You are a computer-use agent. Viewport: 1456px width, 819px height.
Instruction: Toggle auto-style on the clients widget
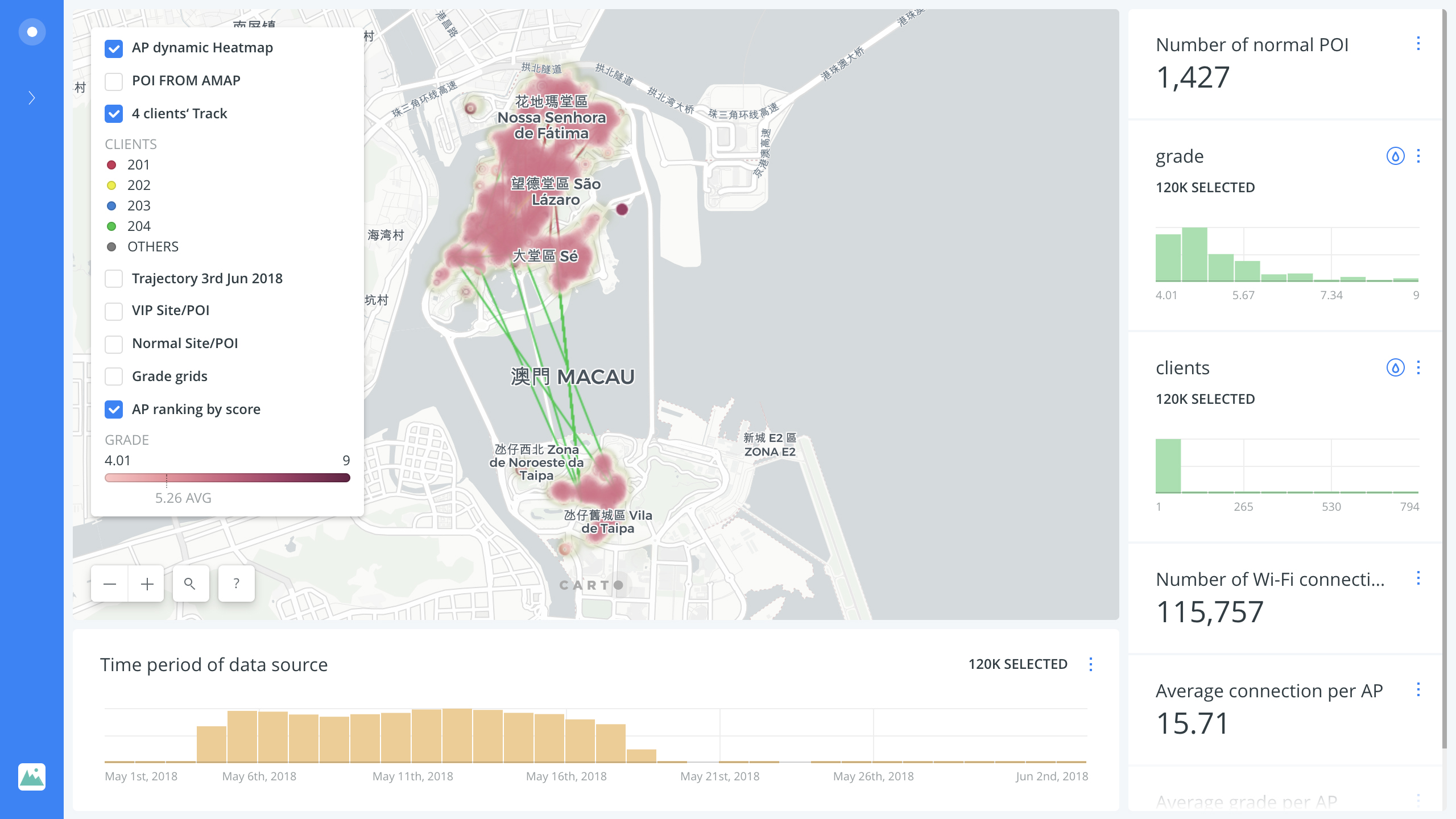click(1395, 368)
